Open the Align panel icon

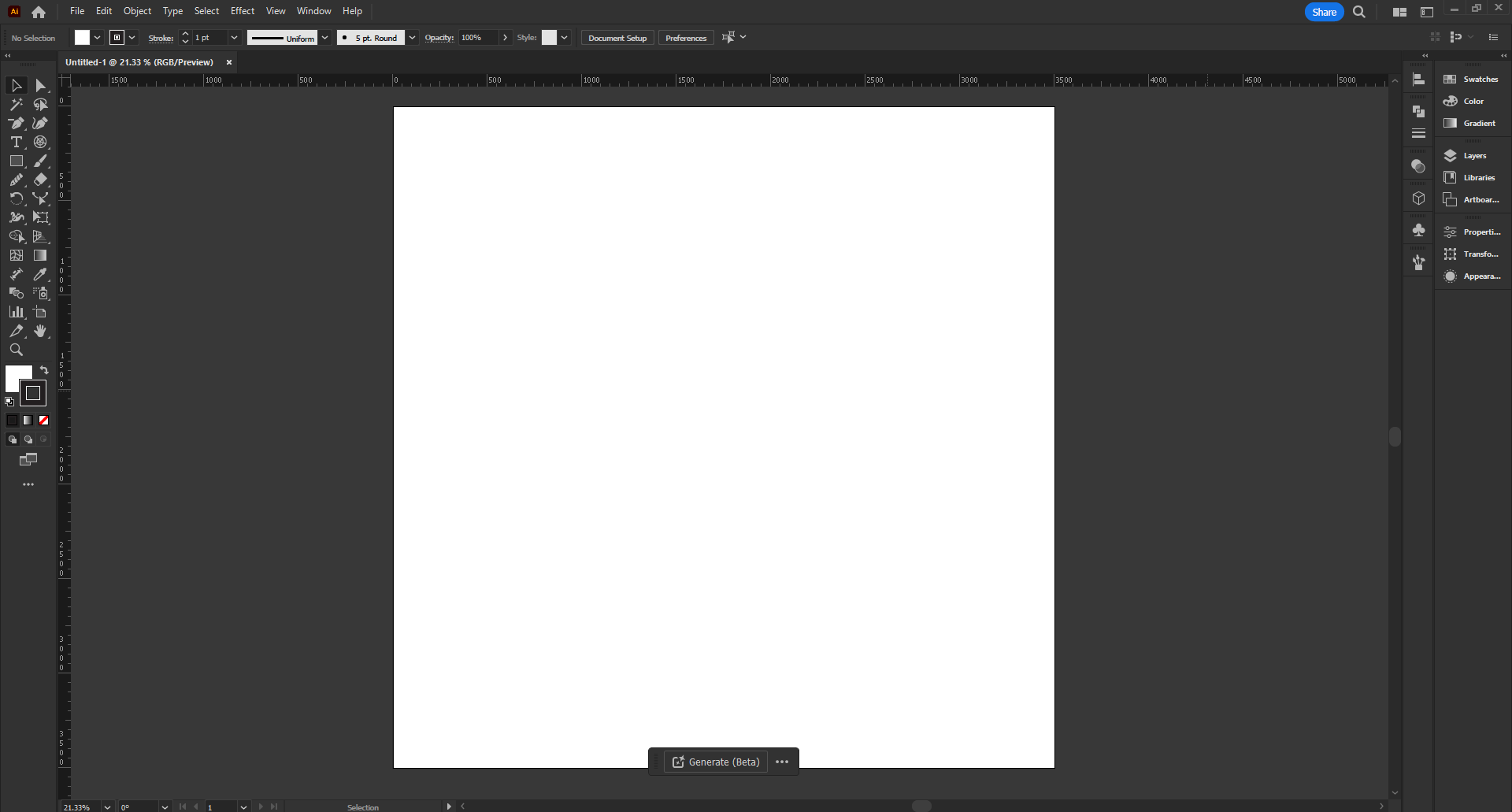click(1418, 80)
